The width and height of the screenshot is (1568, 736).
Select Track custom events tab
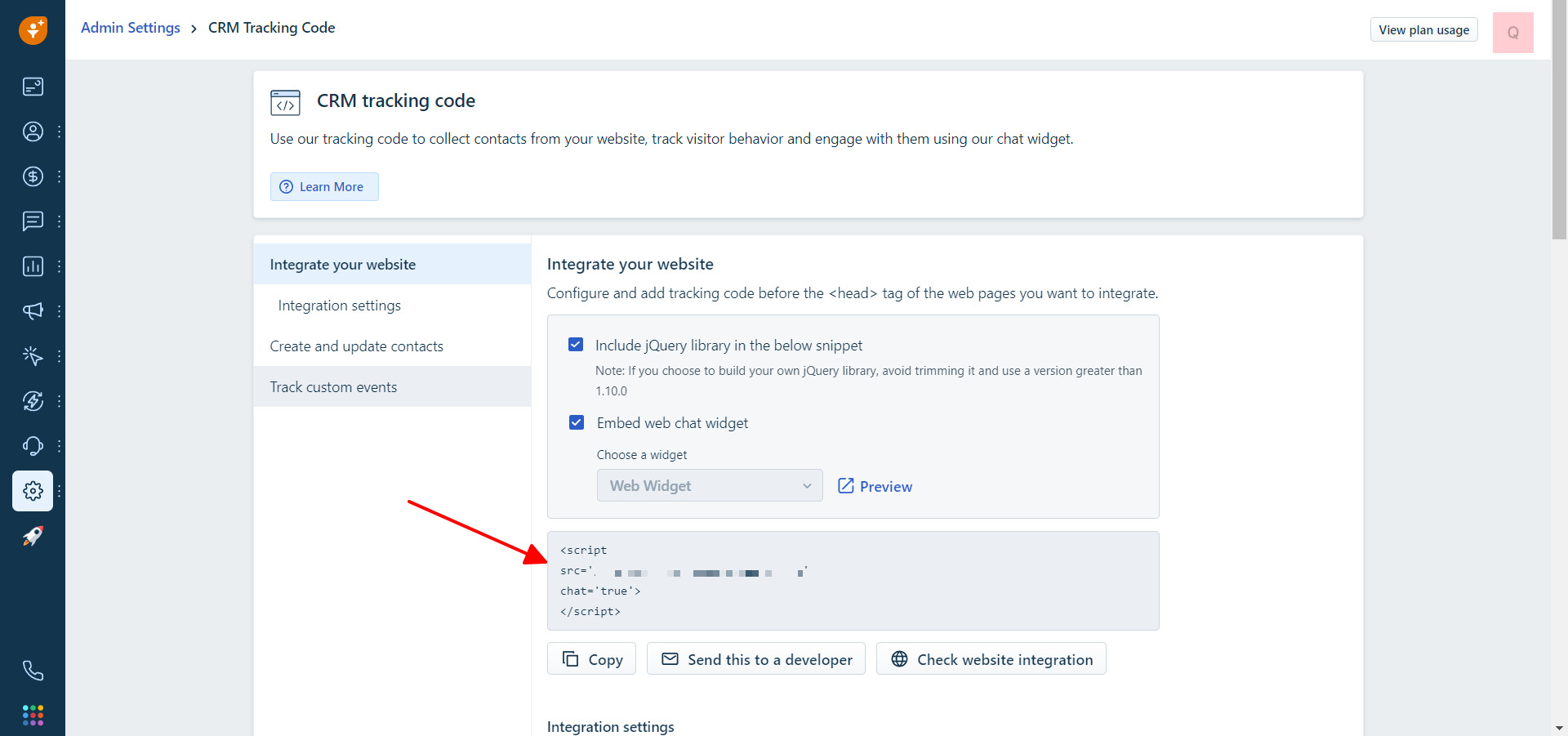(392, 386)
